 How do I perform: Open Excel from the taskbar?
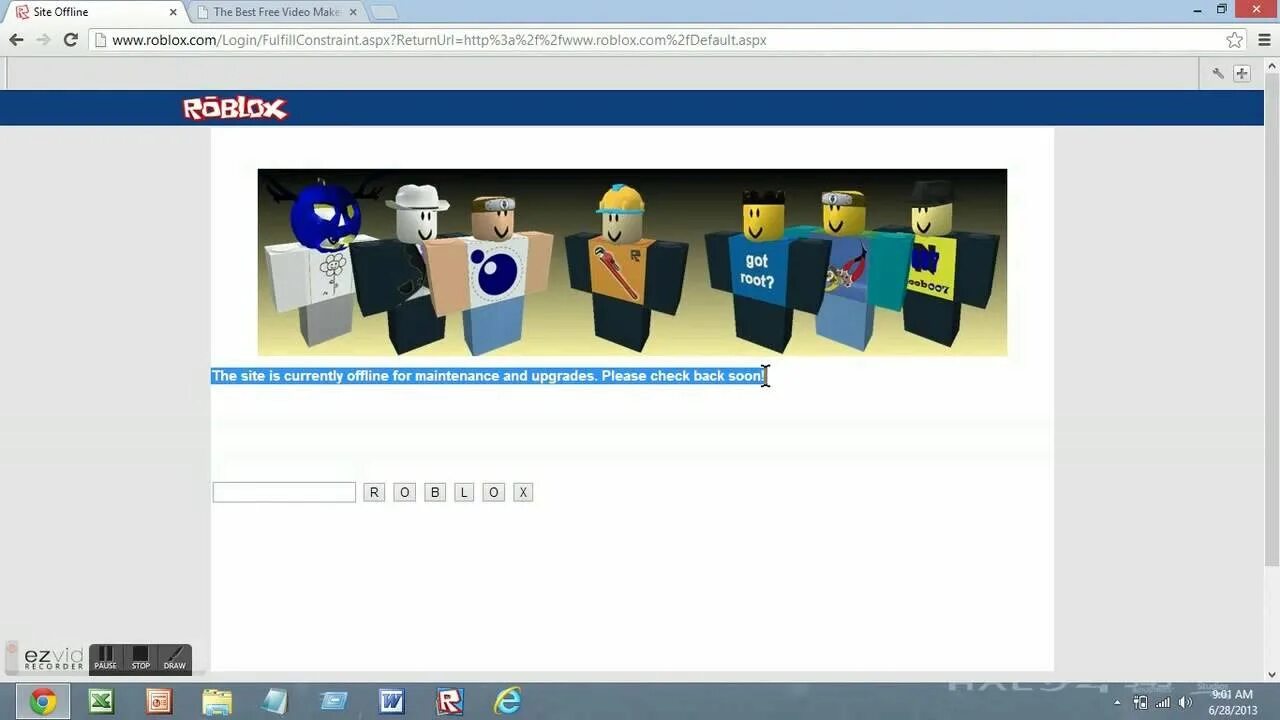click(101, 702)
